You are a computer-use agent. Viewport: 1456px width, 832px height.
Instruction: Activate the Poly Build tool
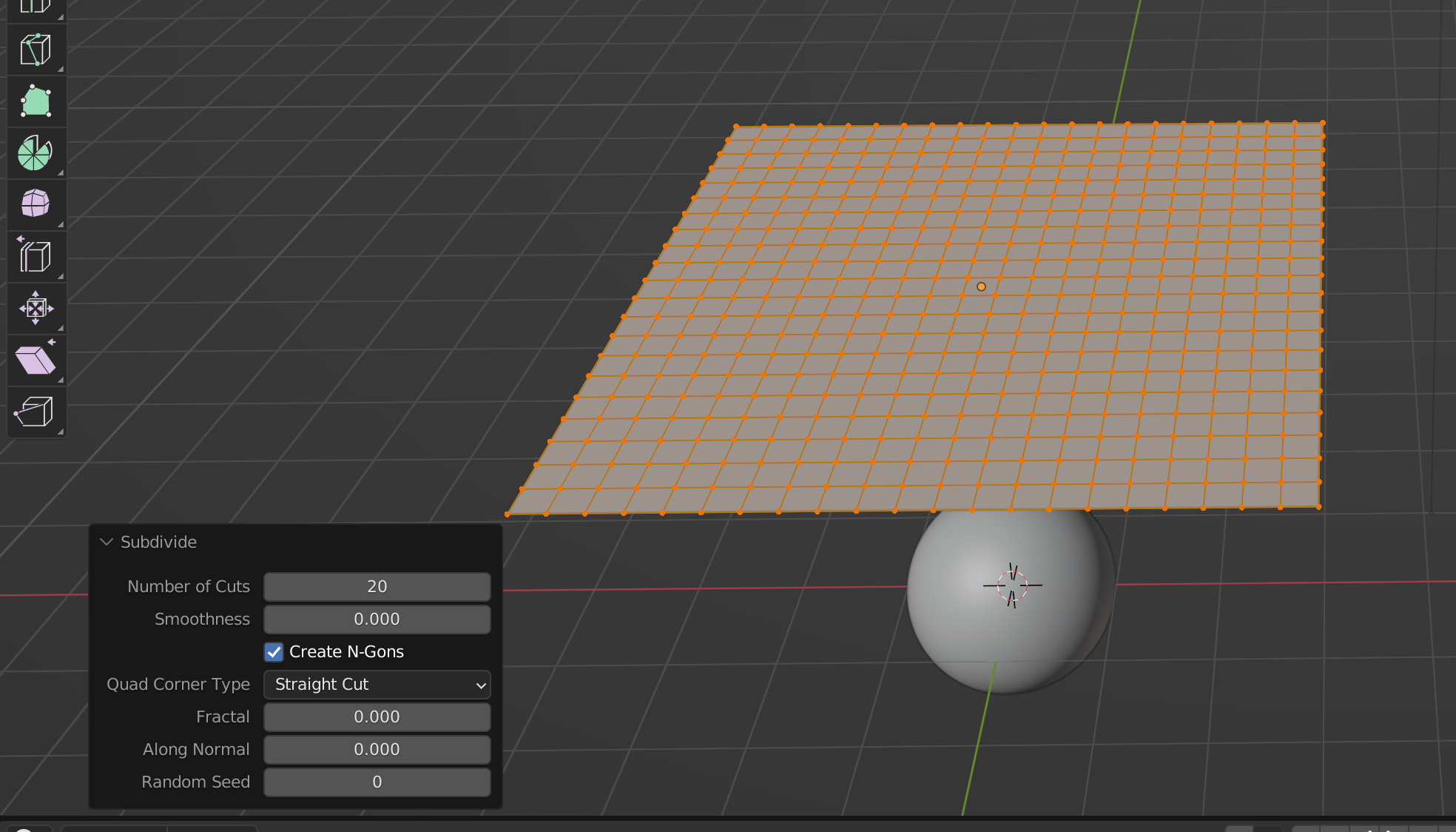click(36, 101)
